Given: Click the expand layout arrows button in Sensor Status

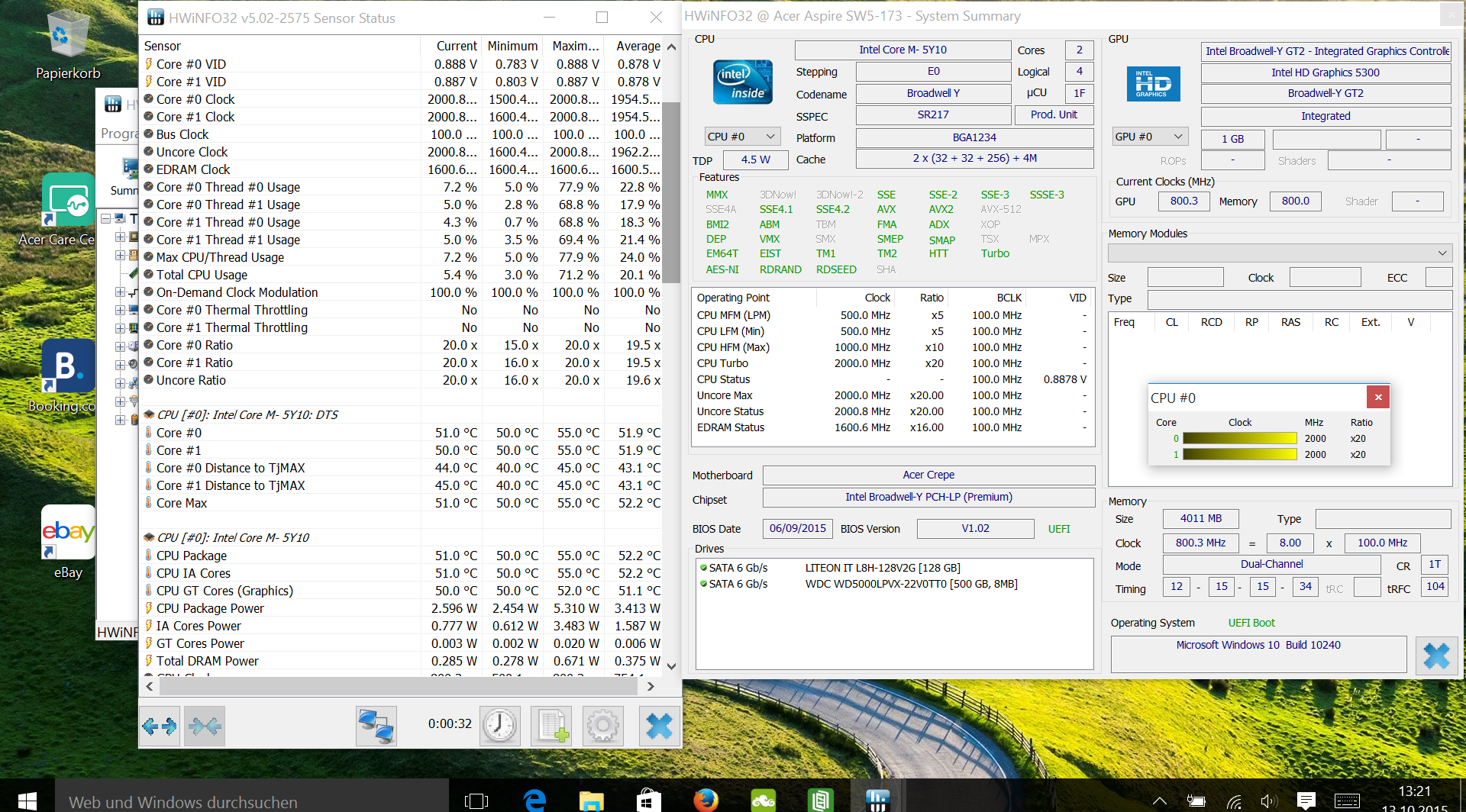Looking at the screenshot, I should (x=159, y=726).
